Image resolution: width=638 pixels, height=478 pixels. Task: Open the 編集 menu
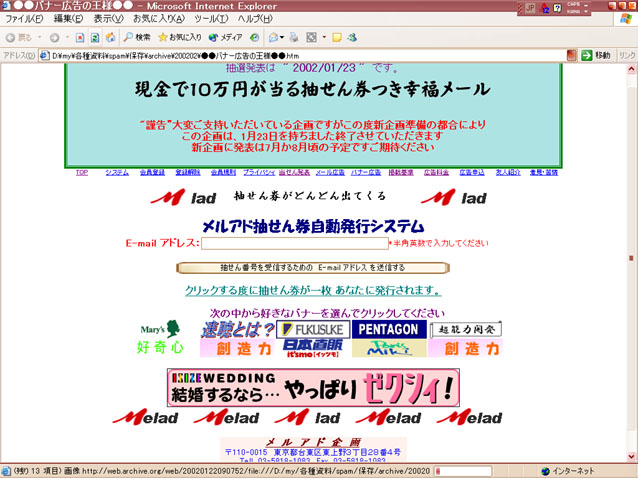pyautogui.click(x=68, y=19)
